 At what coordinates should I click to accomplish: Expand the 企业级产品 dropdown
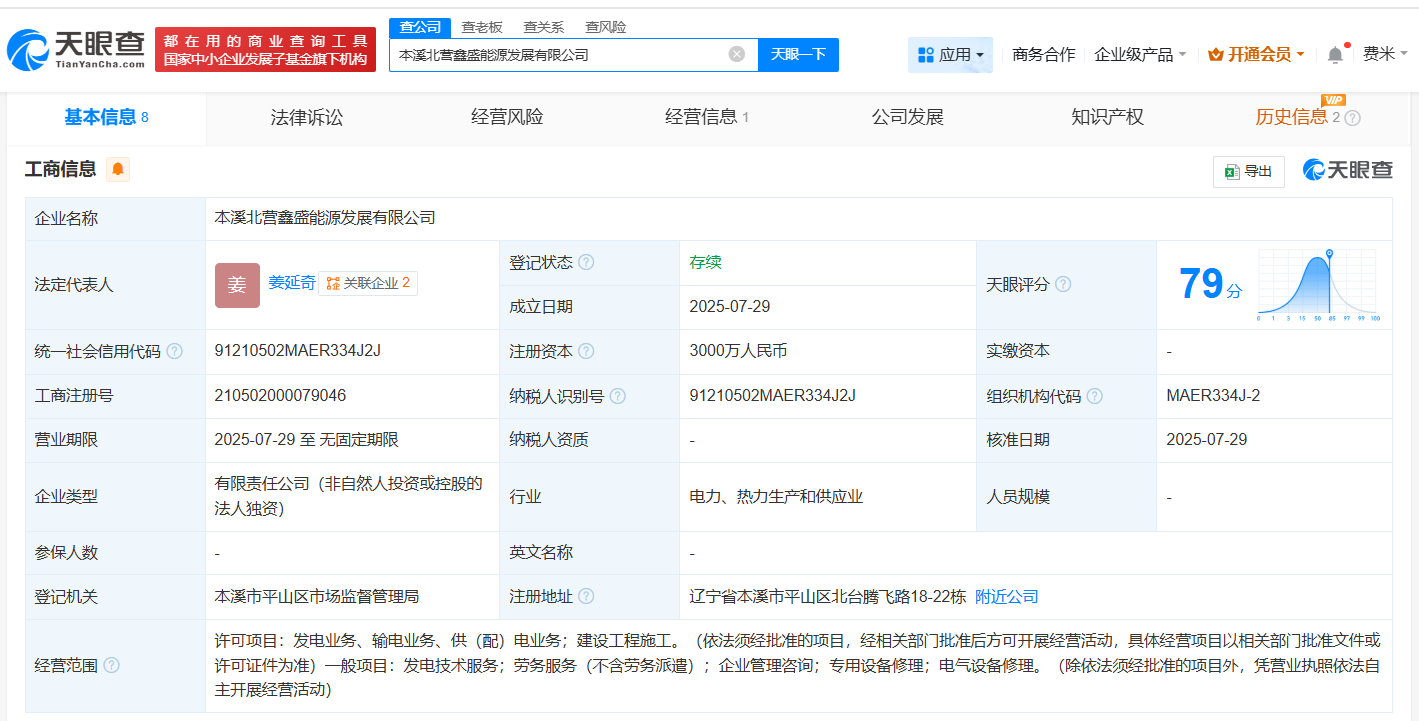pos(1141,55)
